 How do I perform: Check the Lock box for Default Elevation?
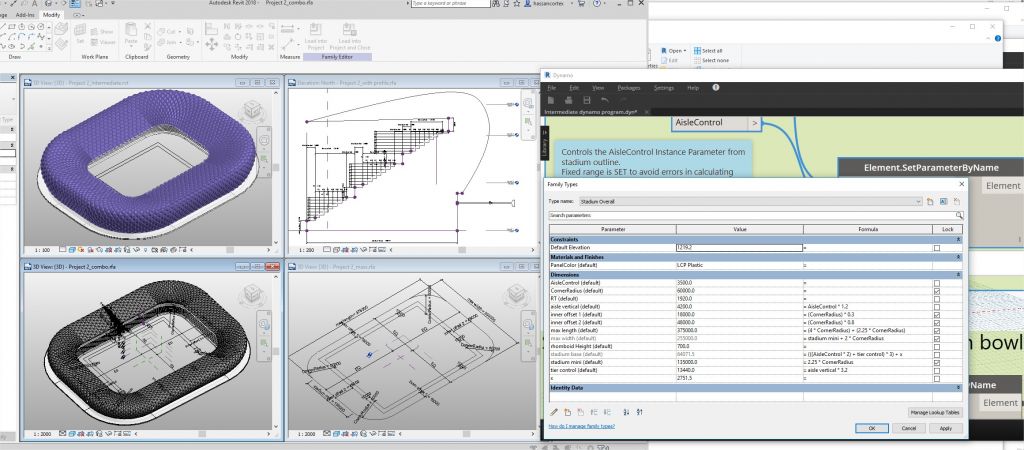coord(937,248)
